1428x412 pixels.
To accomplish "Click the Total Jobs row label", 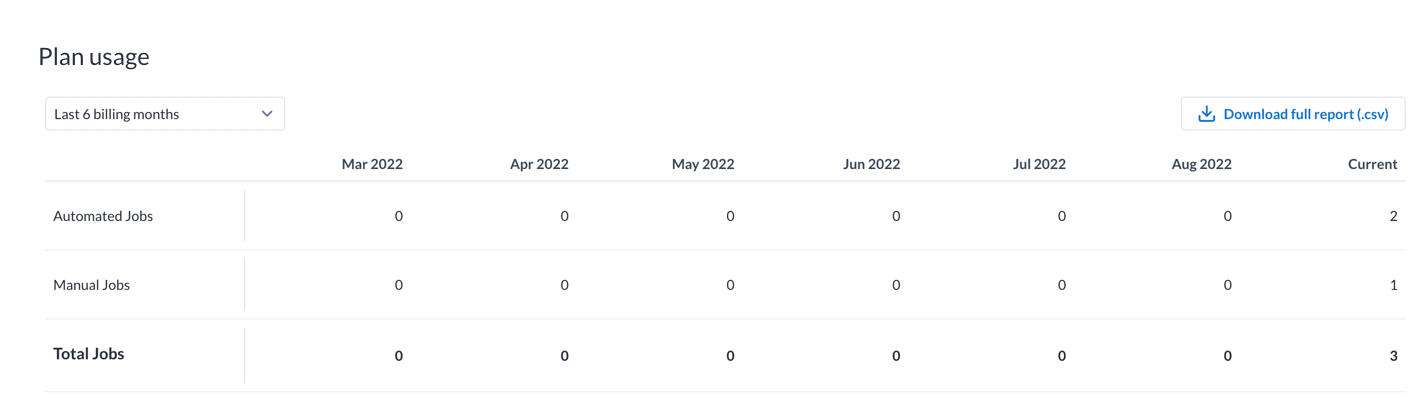I will pos(89,354).
